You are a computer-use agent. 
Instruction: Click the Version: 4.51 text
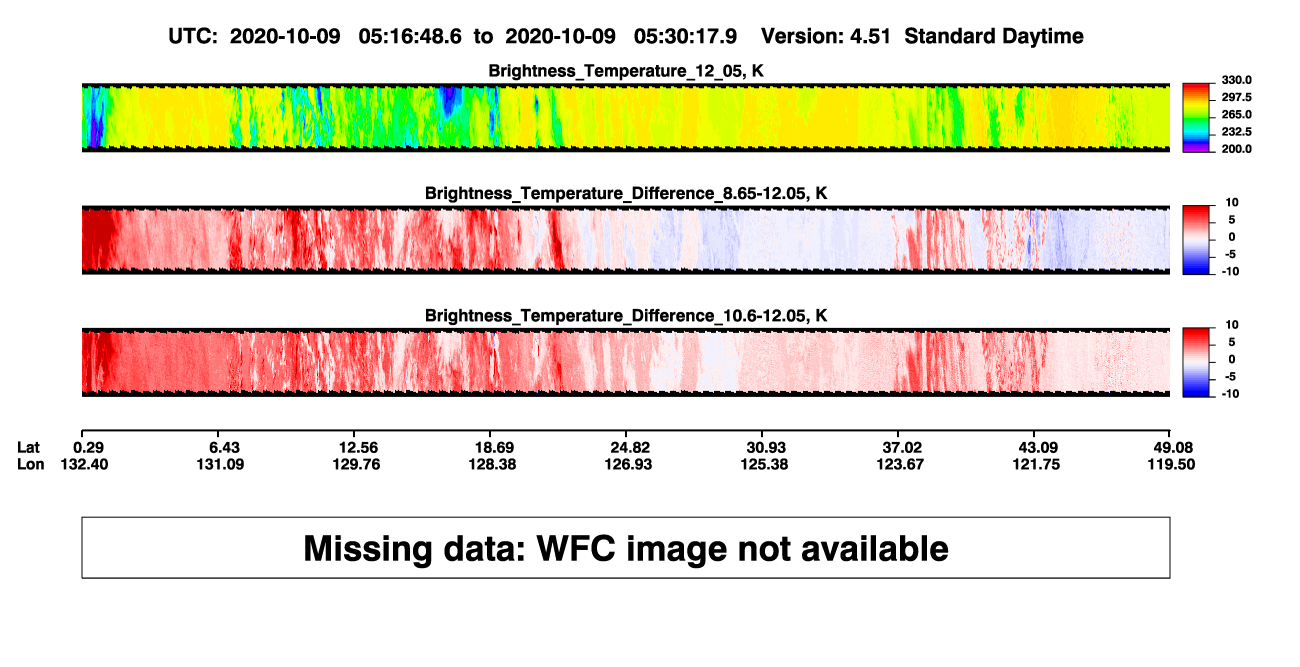pyautogui.click(x=827, y=37)
